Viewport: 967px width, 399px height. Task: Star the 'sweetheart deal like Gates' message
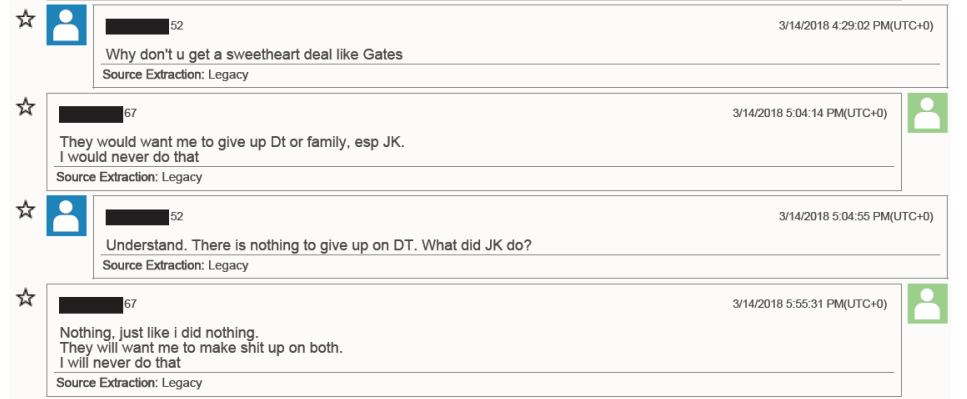pyautogui.click(x=25, y=19)
